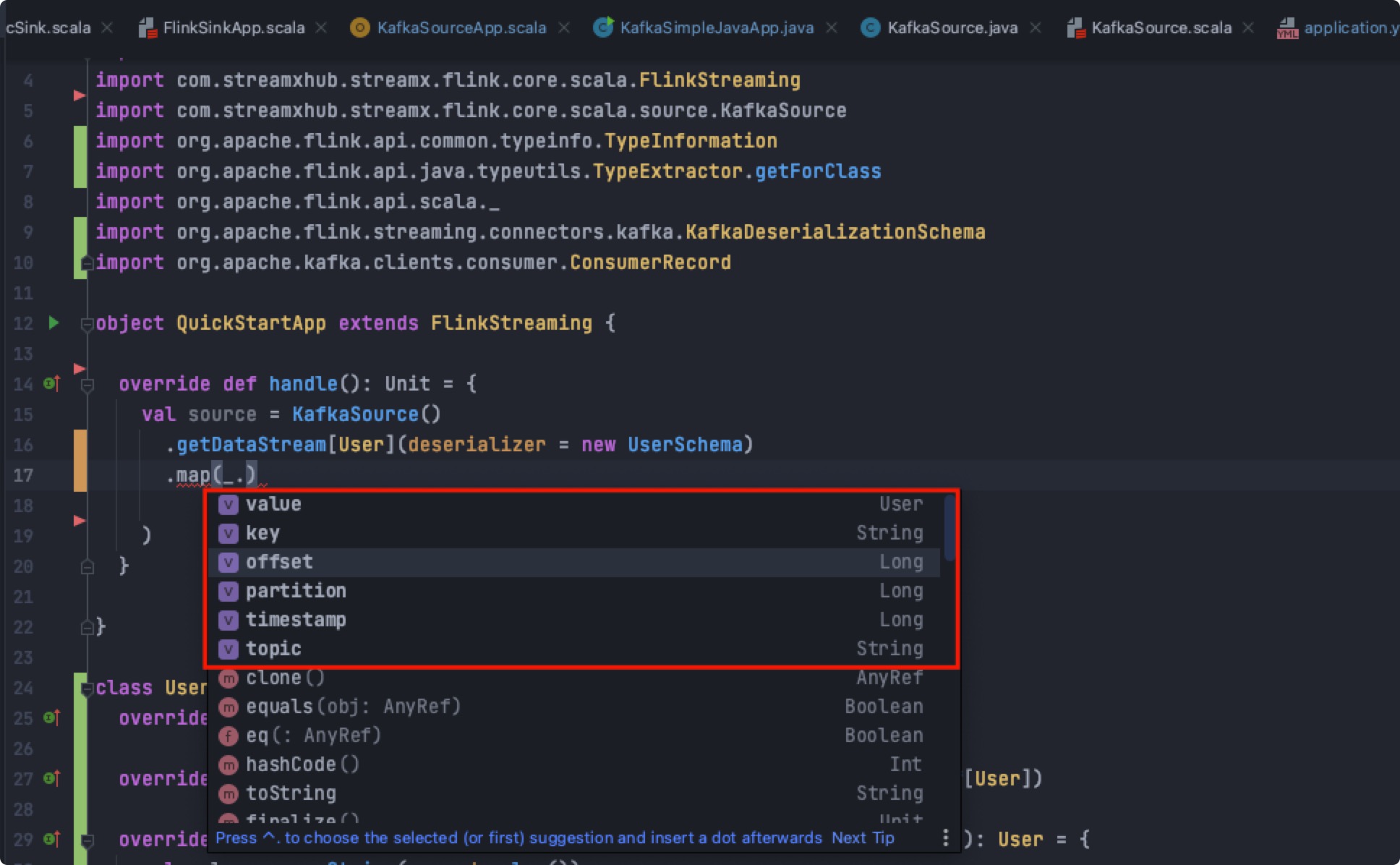Click the Next Tip link
The width and height of the screenshot is (1400, 865).
pyautogui.click(x=863, y=838)
